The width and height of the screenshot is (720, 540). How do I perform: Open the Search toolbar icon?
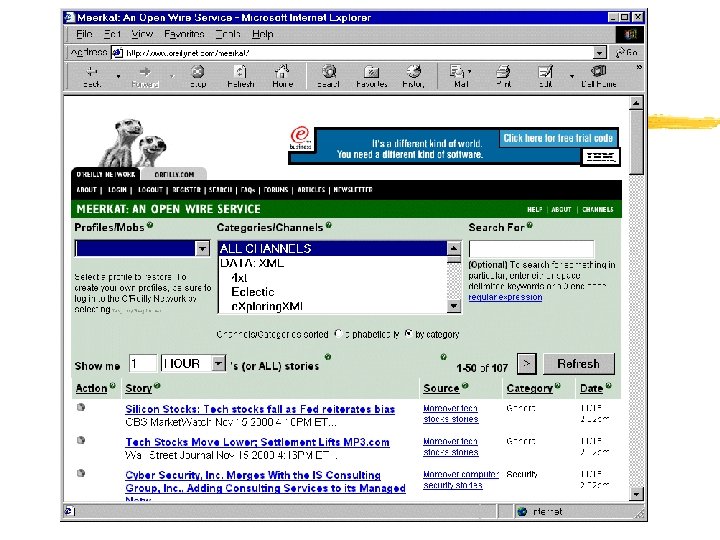(329, 71)
